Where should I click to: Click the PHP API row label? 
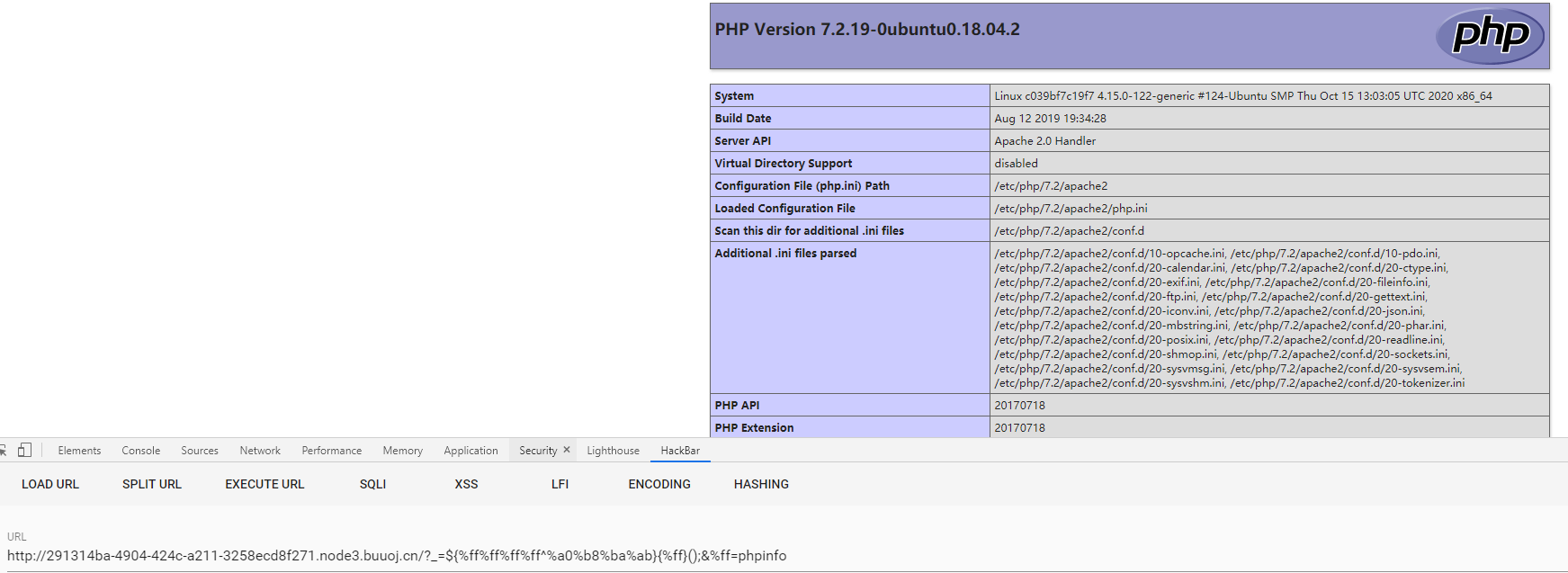pos(737,406)
